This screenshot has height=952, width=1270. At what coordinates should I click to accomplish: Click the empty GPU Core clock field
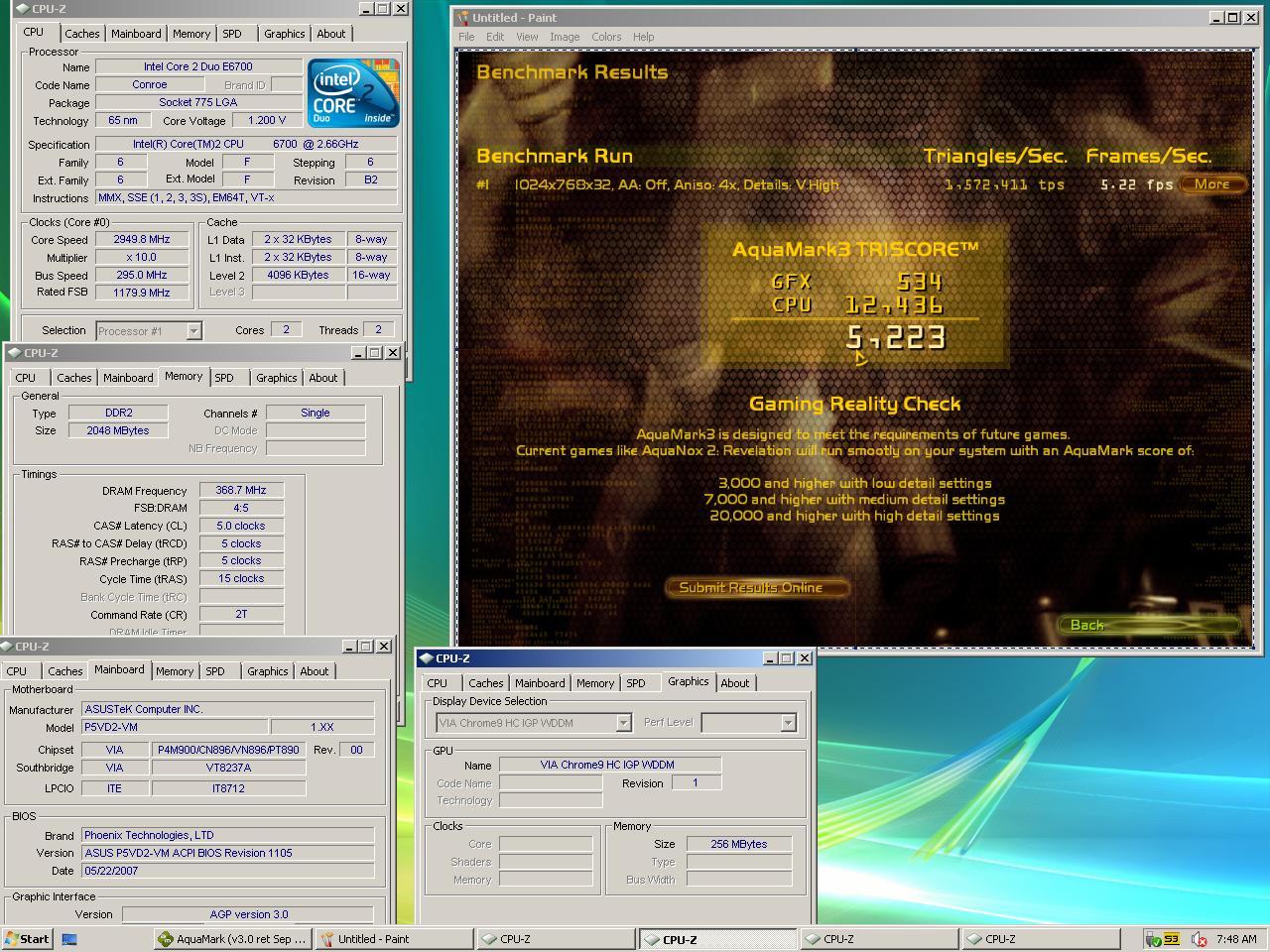[x=546, y=844]
